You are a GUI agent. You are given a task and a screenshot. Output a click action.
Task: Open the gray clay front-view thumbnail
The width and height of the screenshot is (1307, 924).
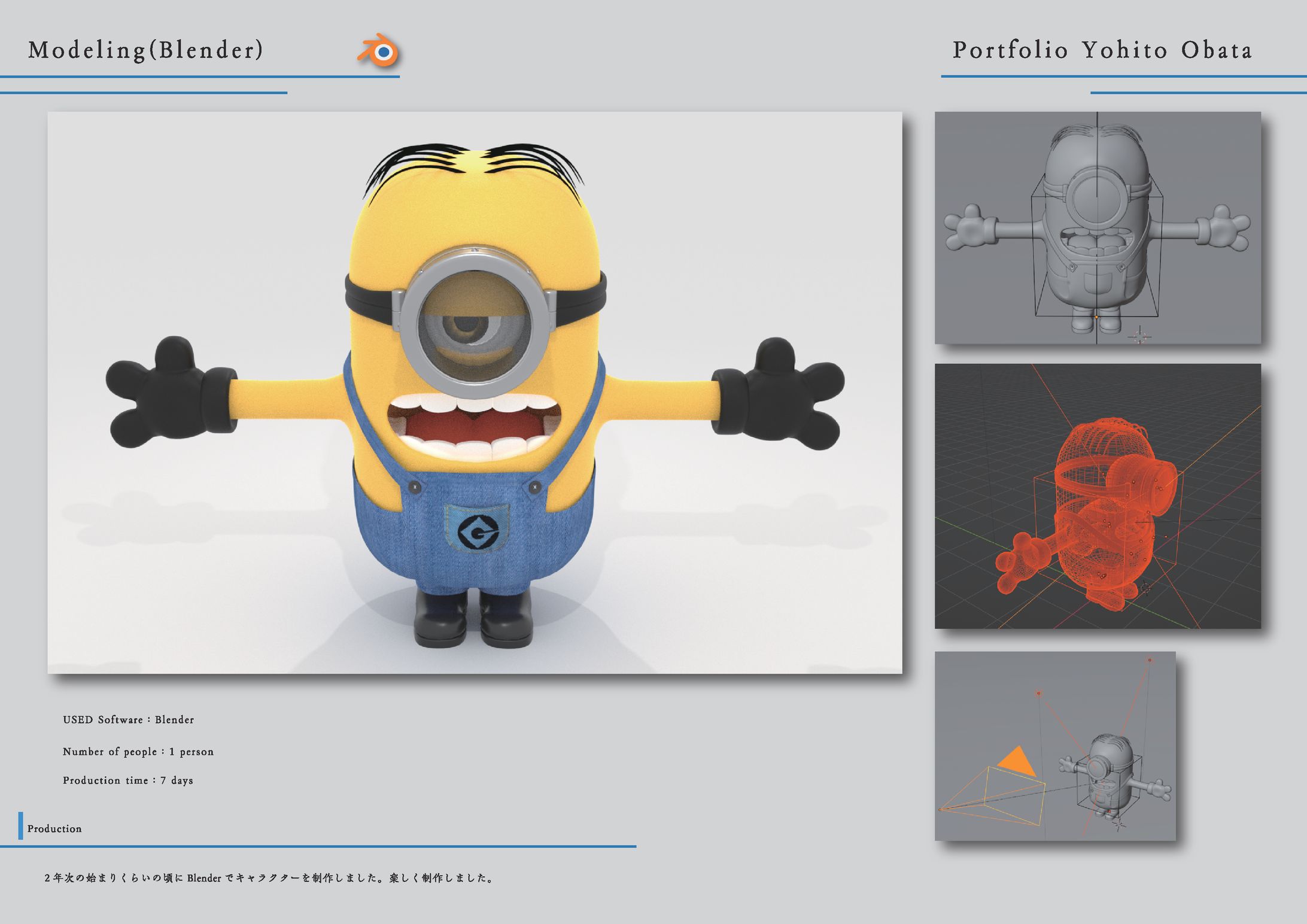click(1098, 228)
